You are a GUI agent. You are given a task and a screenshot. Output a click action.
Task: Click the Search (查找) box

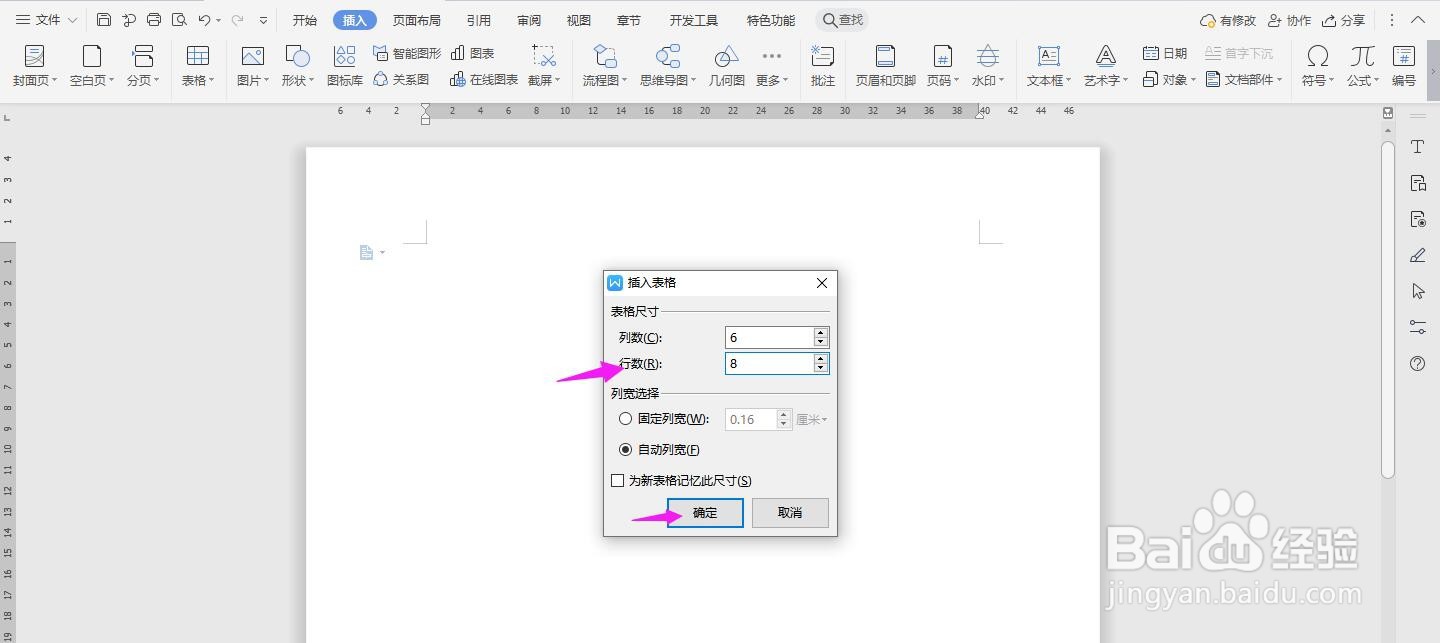coord(842,20)
